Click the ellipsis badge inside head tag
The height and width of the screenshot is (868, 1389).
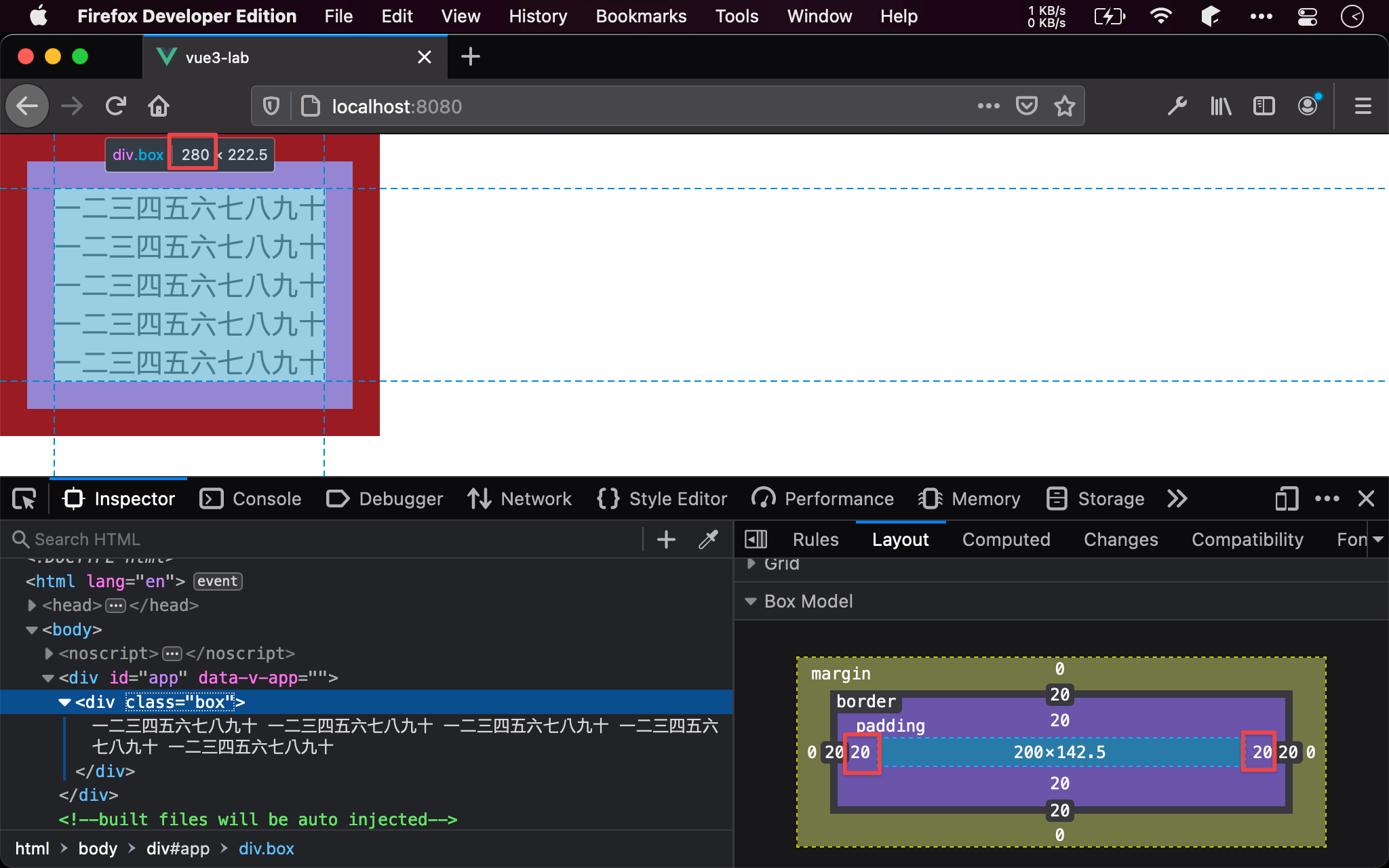[116, 606]
